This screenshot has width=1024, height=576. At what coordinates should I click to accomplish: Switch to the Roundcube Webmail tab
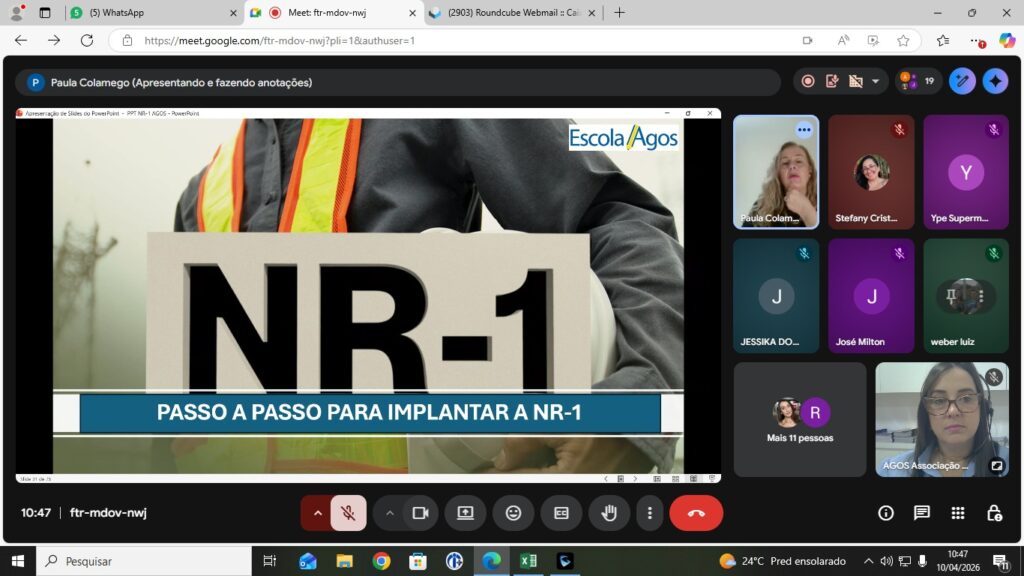pos(510,13)
